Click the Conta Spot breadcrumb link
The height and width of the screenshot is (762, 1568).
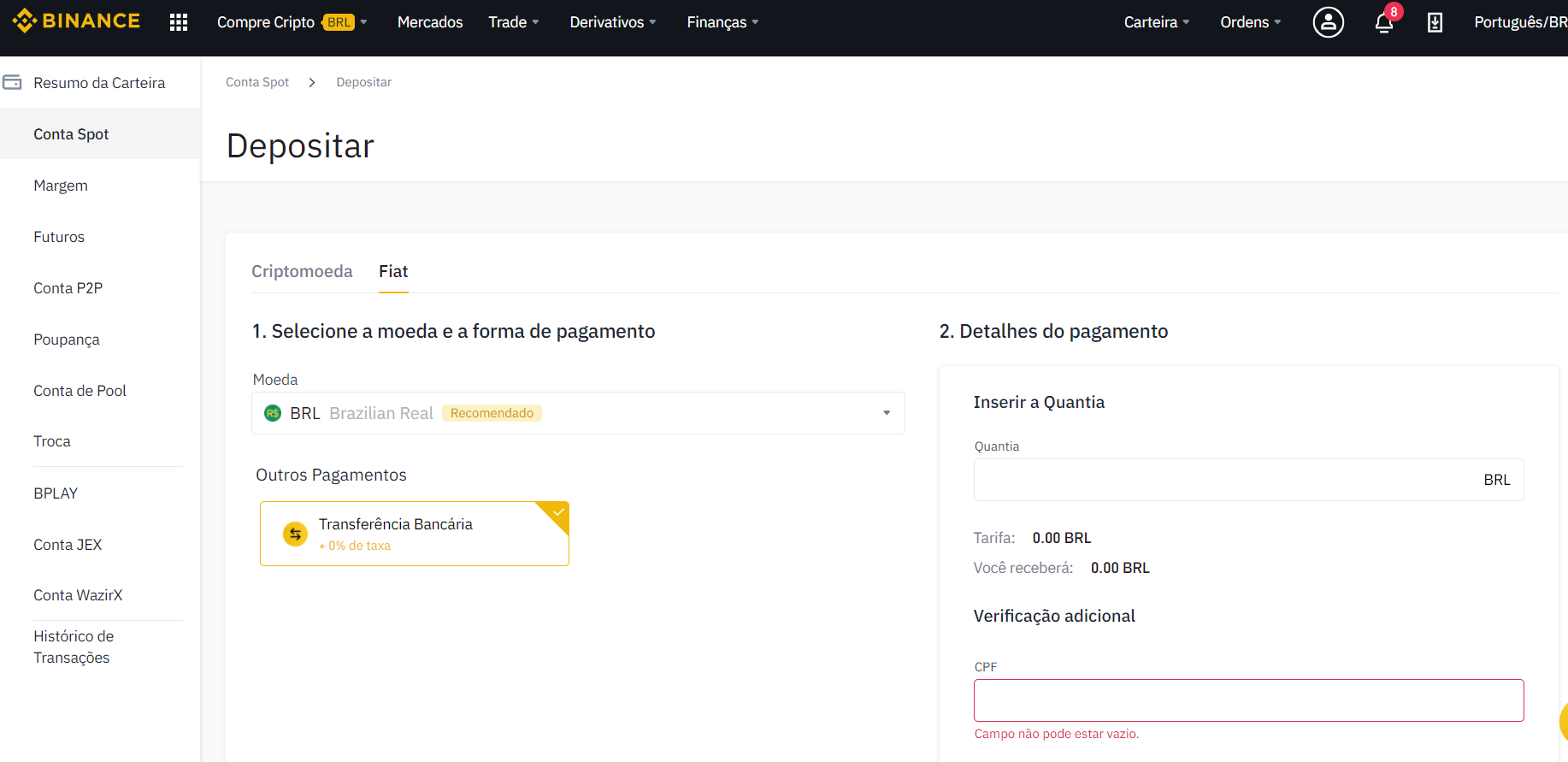pos(257,82)
